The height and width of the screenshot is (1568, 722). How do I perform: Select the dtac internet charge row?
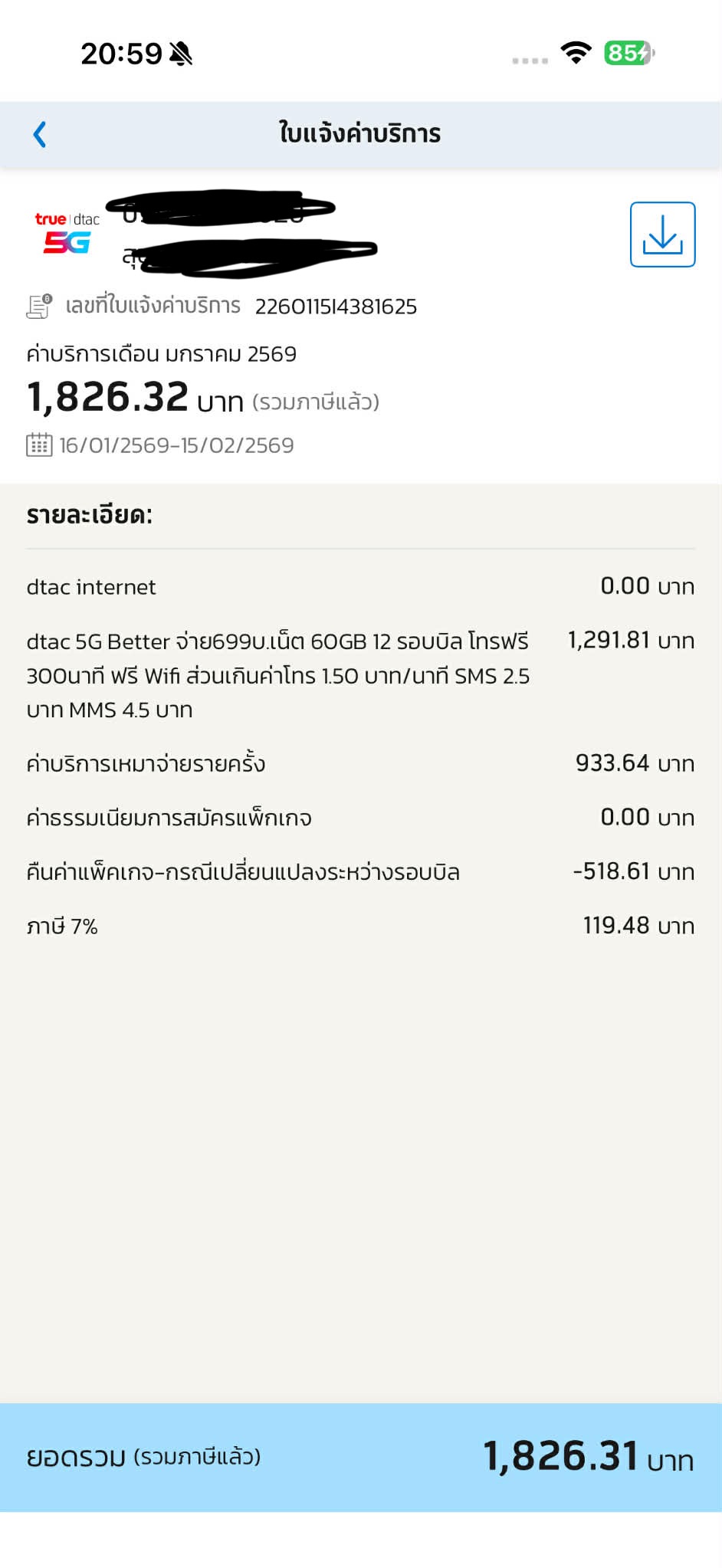pyautogui.click(x=360, y=587)
